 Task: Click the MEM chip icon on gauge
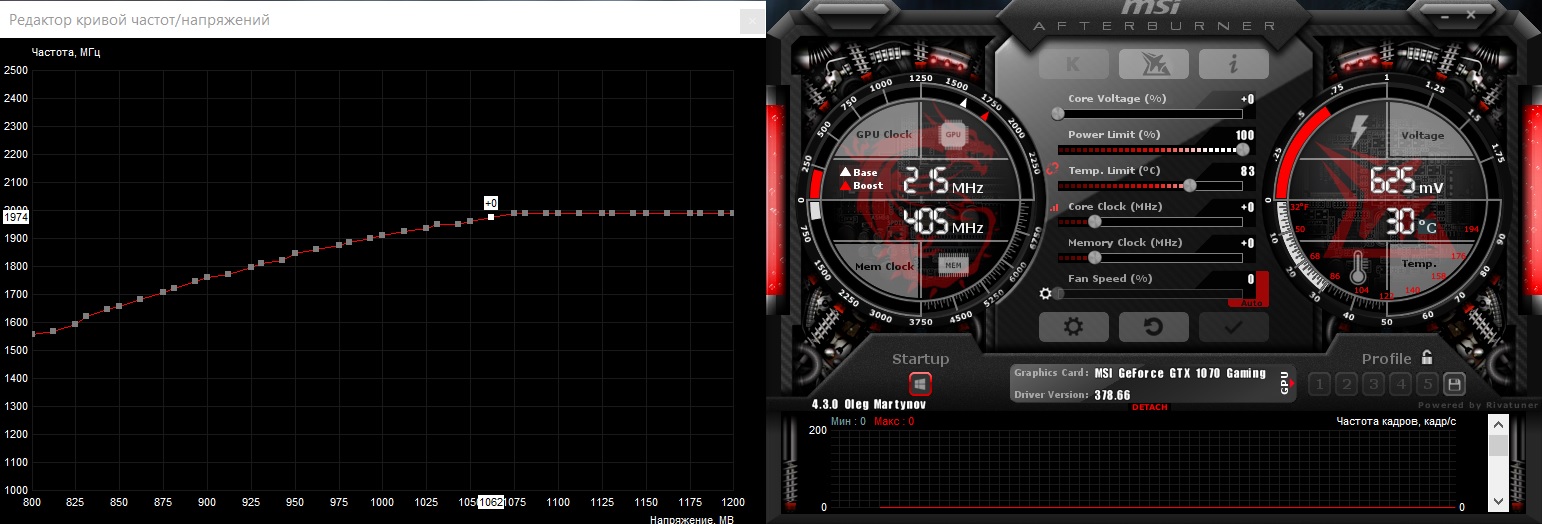[x=952, y=266]
